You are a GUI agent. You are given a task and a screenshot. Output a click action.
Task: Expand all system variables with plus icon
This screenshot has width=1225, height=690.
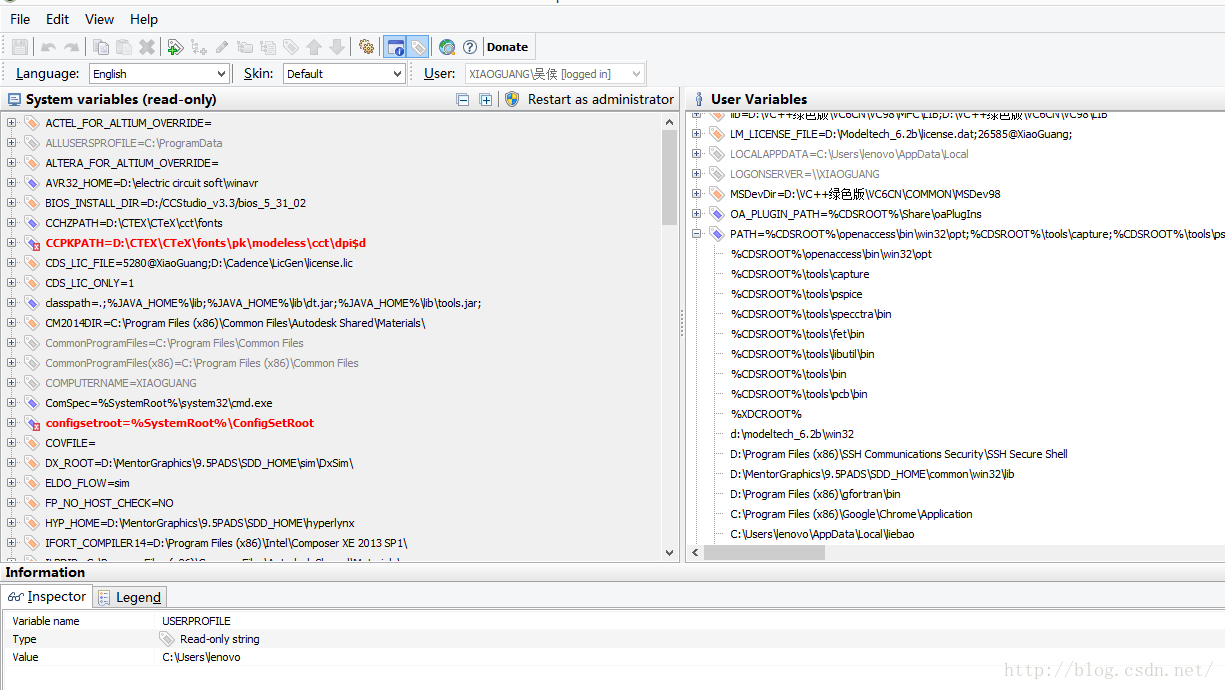click(x=486, y=99)
